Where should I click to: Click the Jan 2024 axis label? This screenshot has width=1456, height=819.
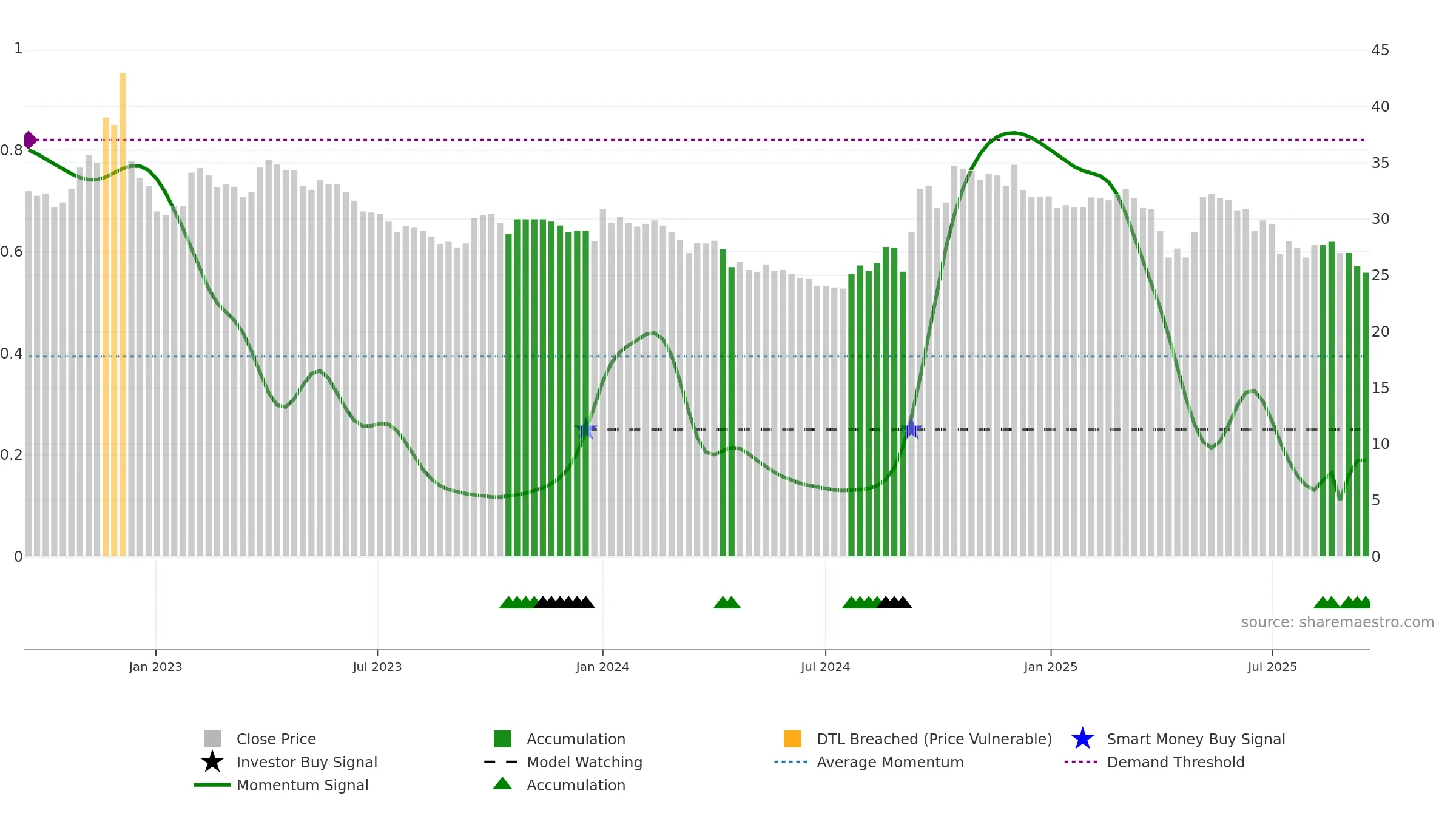pyautogui.click(x=602, y=667)
